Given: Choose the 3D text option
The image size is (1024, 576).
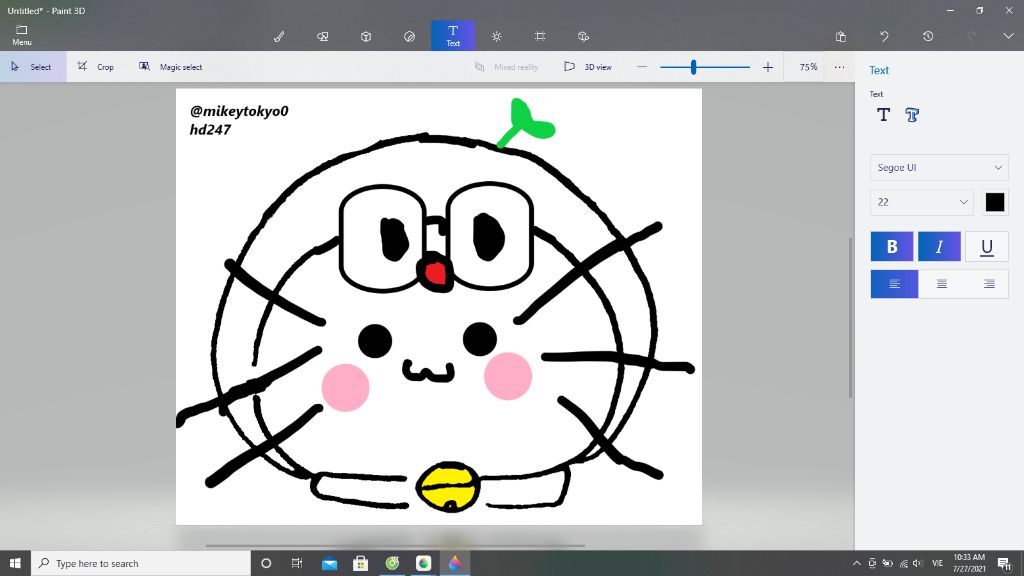Looking at the screenshot, I should click(x=912, y=115).
